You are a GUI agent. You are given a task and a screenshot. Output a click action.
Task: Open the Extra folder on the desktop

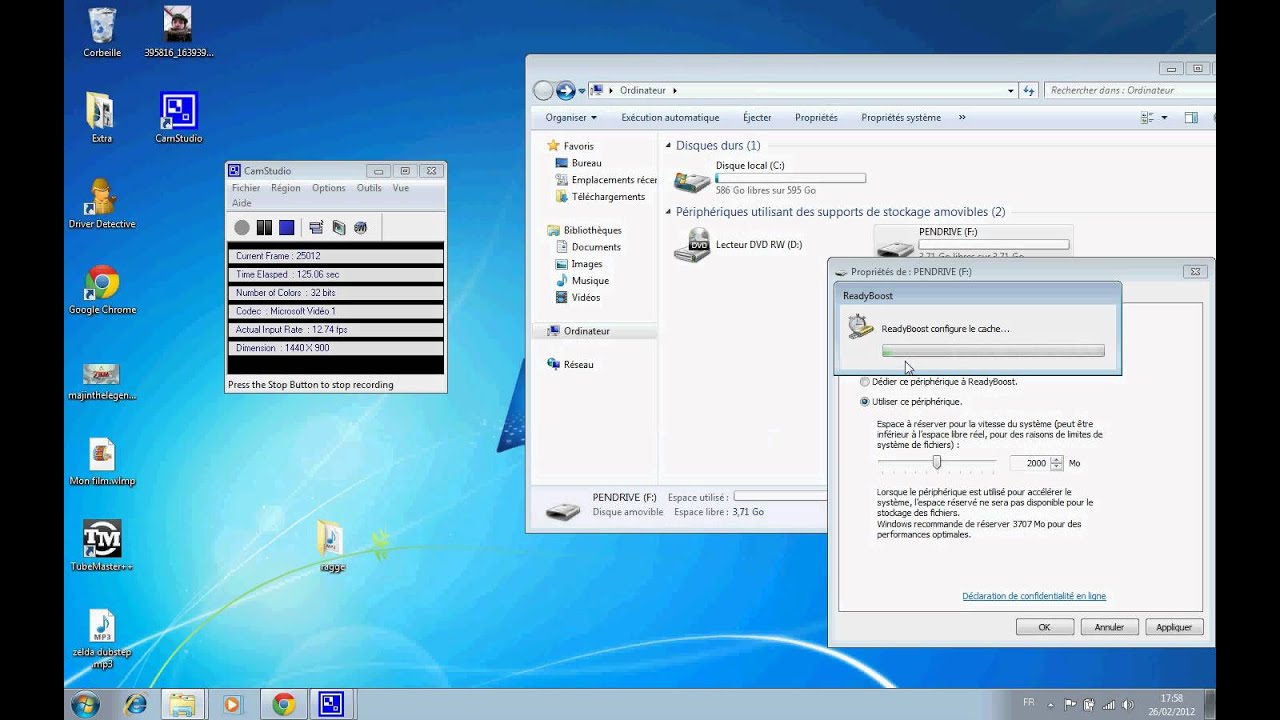101,118
